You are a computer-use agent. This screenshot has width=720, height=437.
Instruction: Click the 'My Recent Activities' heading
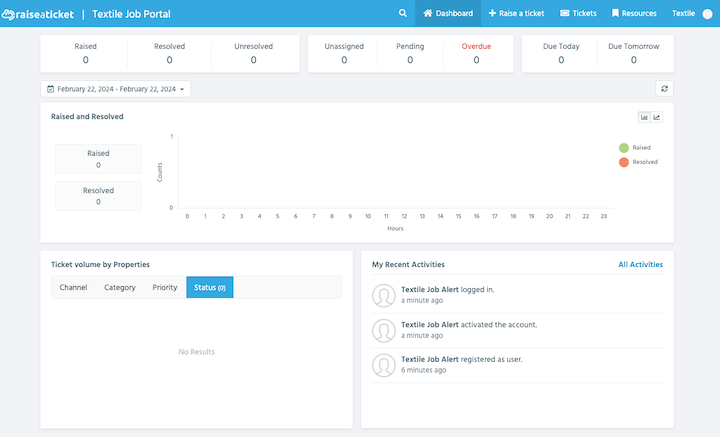(408, 264)
